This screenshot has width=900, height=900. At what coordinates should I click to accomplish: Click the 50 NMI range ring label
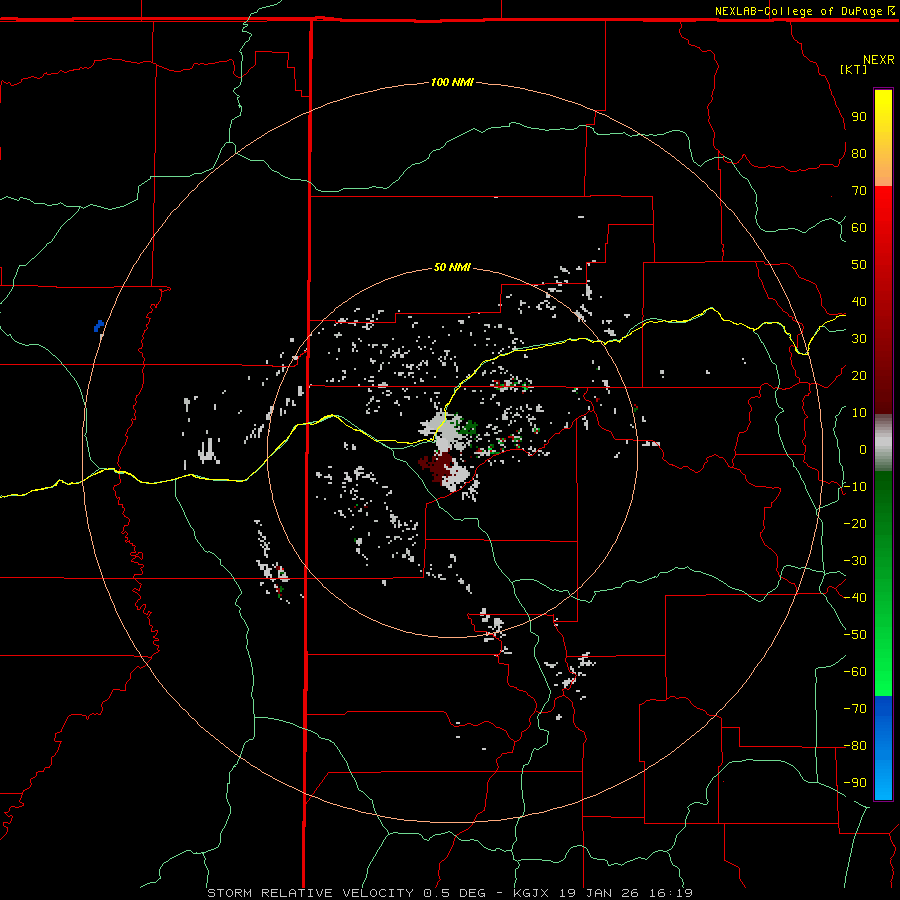point(452,267)
